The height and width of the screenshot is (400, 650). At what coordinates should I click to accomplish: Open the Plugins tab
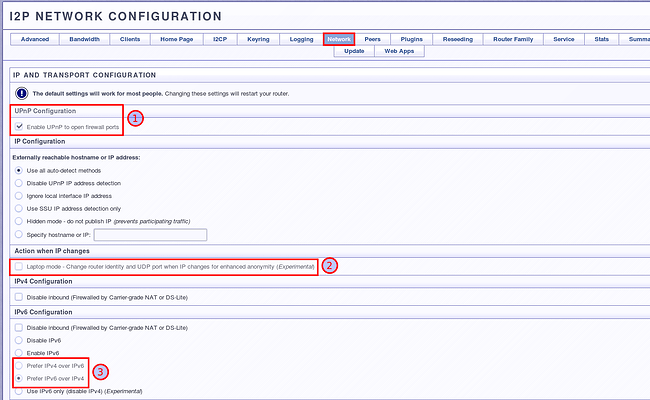(412, 39)
